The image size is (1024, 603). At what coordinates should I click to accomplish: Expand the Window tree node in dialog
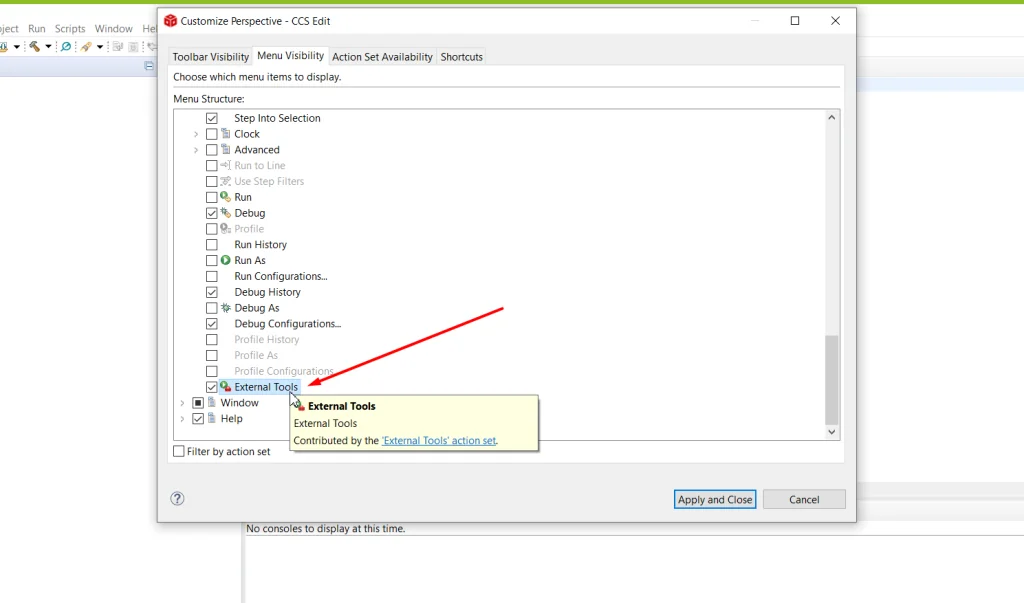point(182,402)
